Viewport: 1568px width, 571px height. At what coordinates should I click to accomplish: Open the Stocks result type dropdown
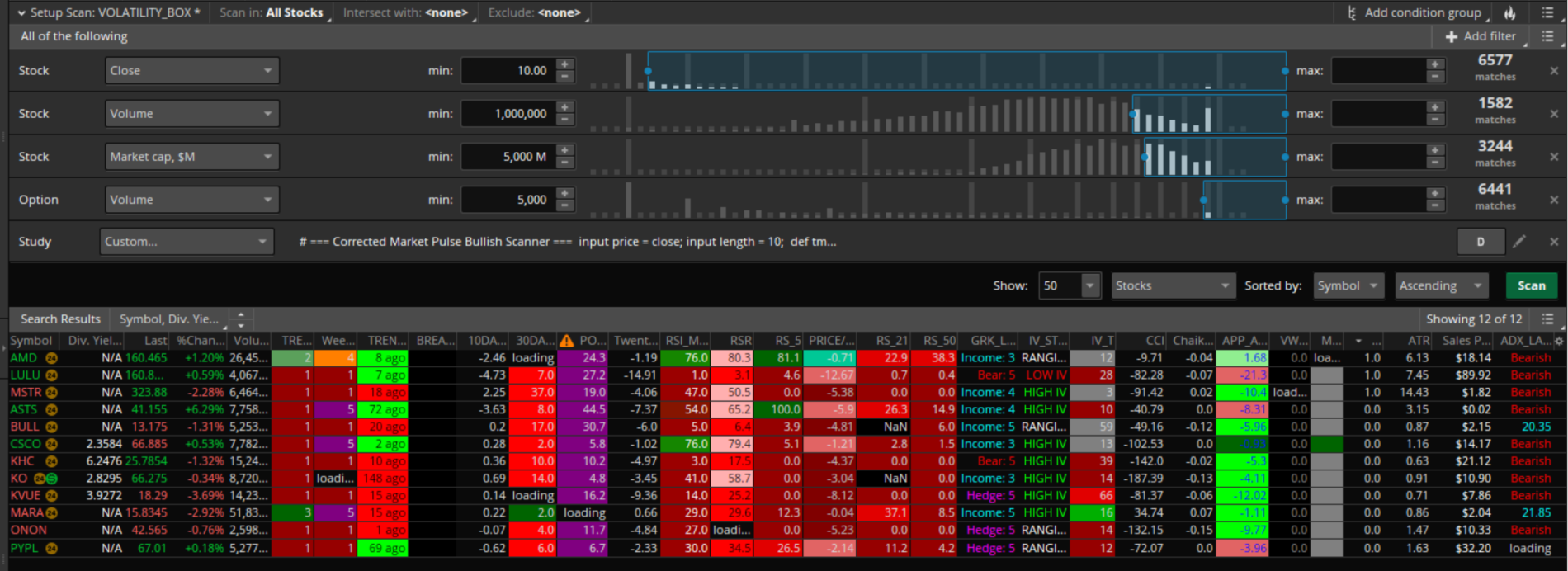[1174, 285]
